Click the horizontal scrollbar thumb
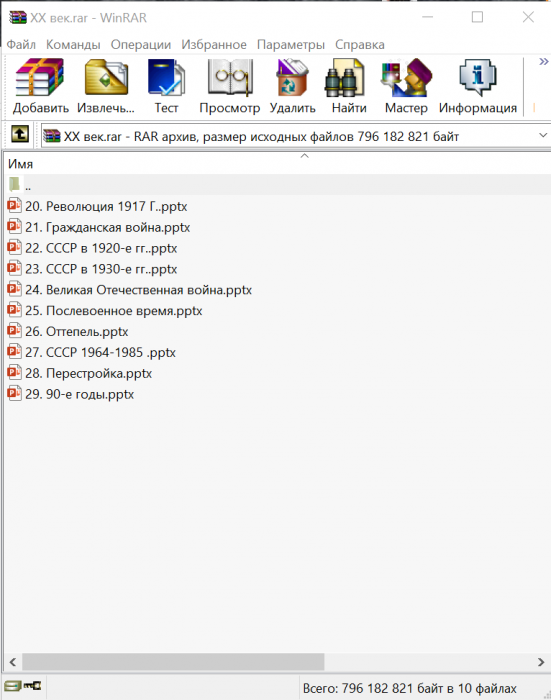The width and height of the screenshot is (551, 700). (x=173, y=662)
